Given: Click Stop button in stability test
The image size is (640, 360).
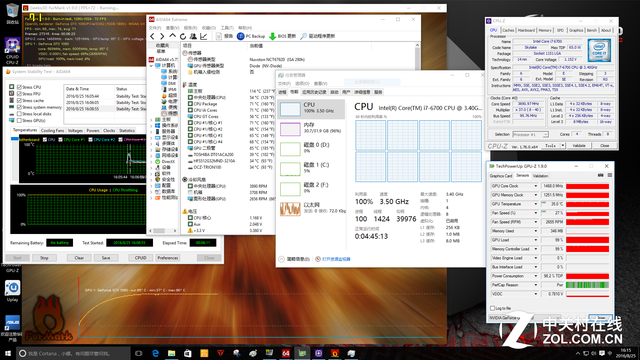Looking at the screenshot, I should [44, 258].
